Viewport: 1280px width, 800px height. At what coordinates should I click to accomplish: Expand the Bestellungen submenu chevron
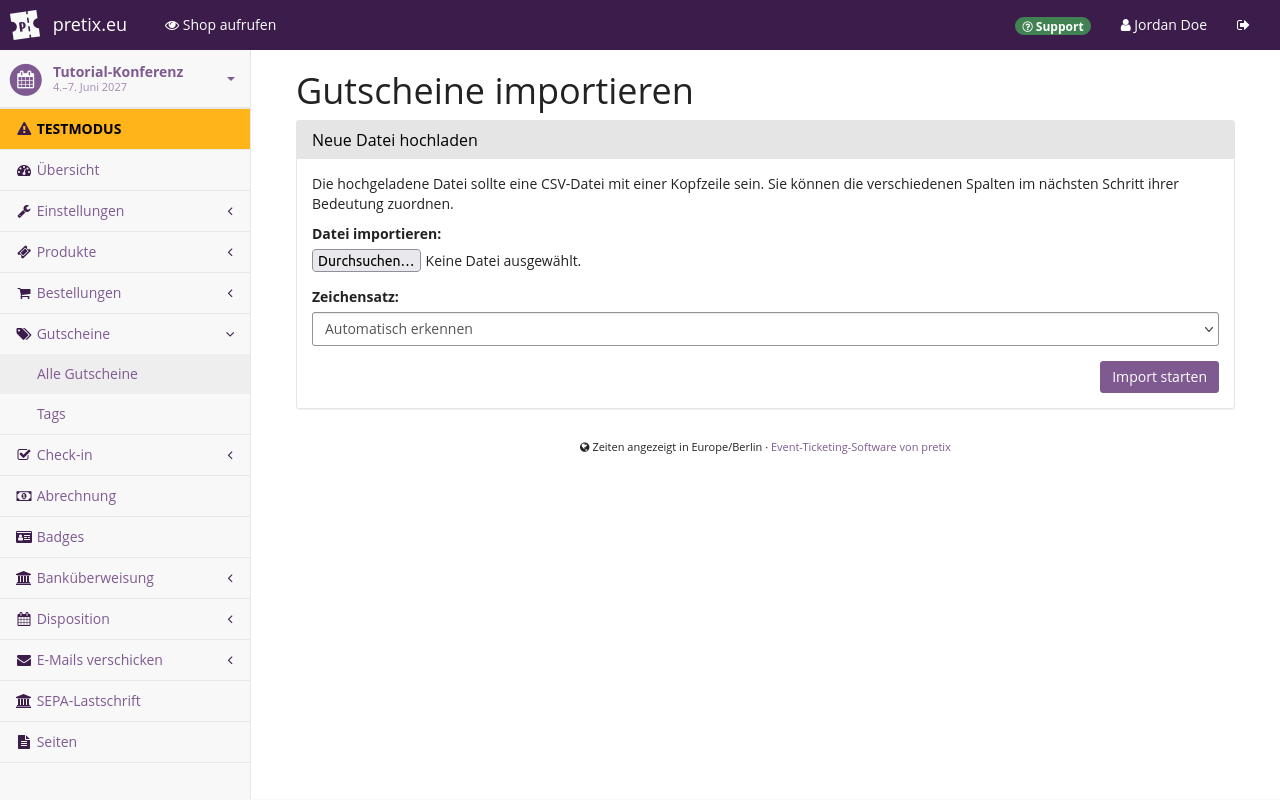[x=230, y=293]
